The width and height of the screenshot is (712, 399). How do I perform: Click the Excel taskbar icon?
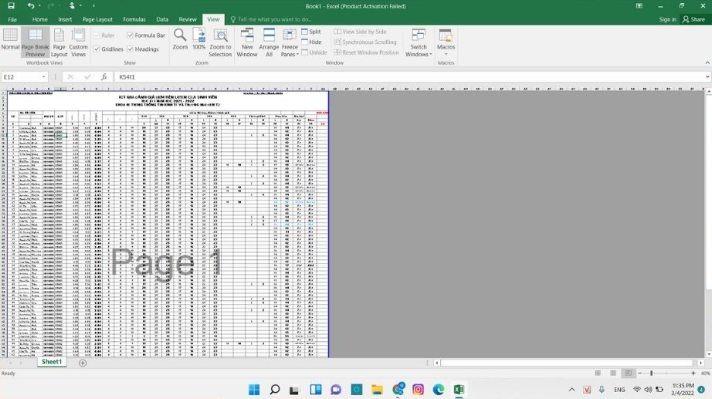(459, 389)
